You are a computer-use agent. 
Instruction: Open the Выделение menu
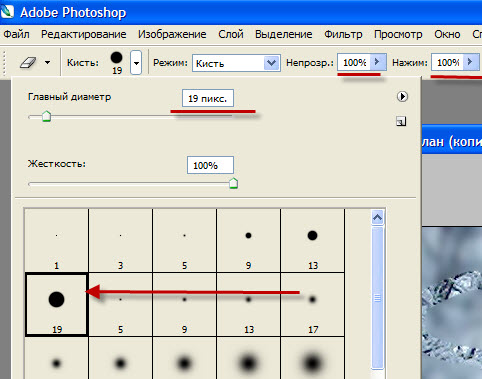point(284,35)
